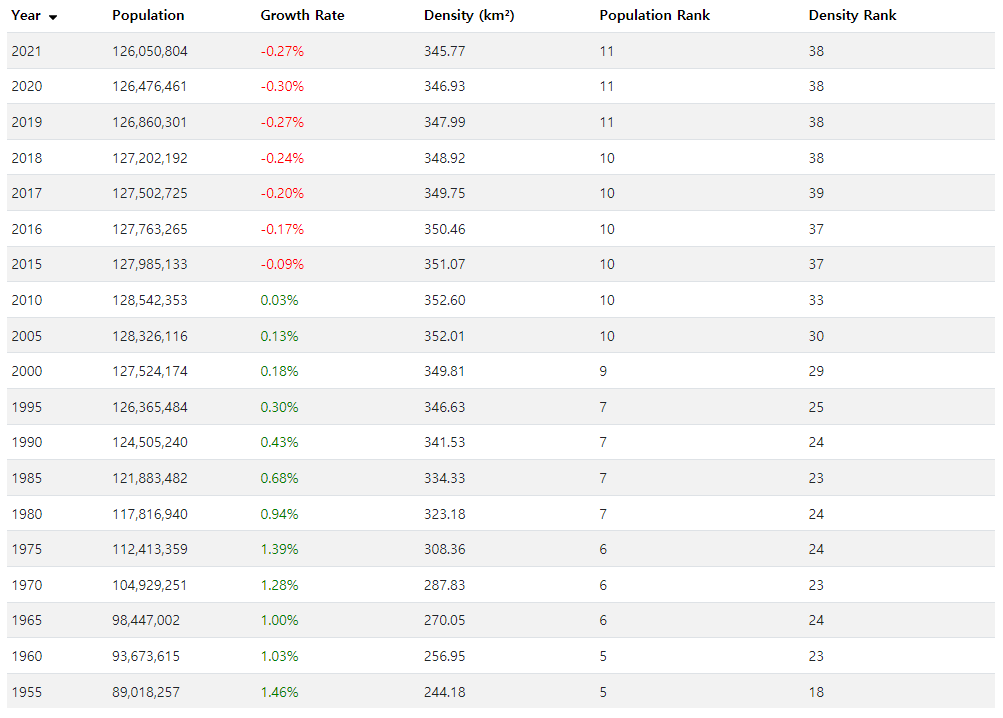Select population 127,763,265 for 2016
Image resolution: width=1003 pixels, height=718 pixels.
pos(150,229)
